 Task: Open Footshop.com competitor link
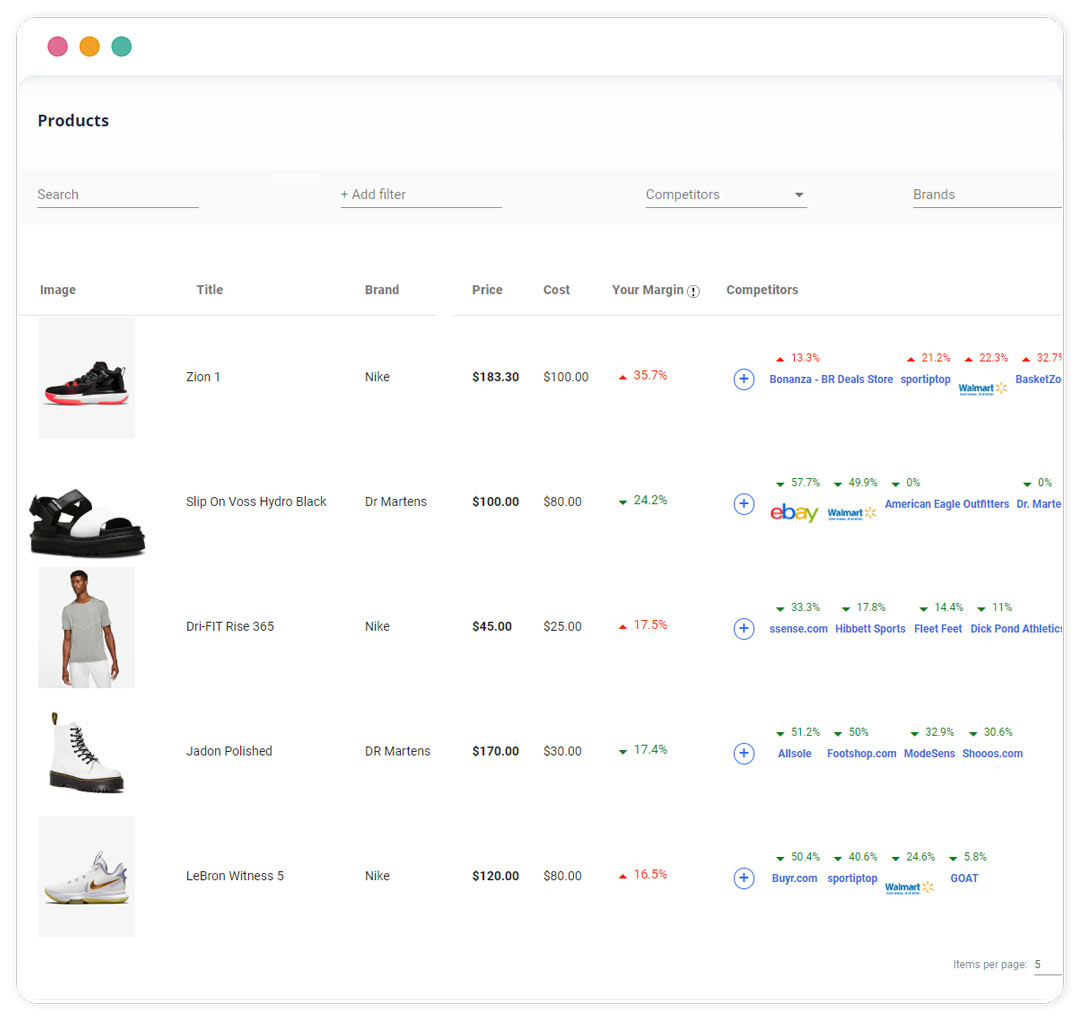pos(861,753)
